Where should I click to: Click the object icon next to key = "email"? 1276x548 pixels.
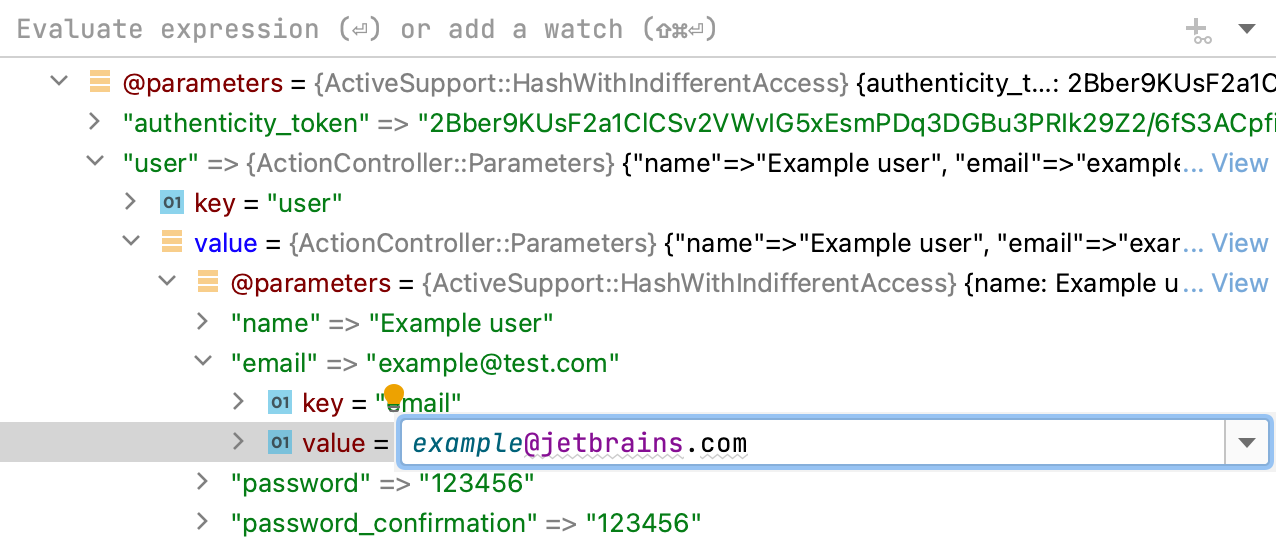[x=280, y=403]
